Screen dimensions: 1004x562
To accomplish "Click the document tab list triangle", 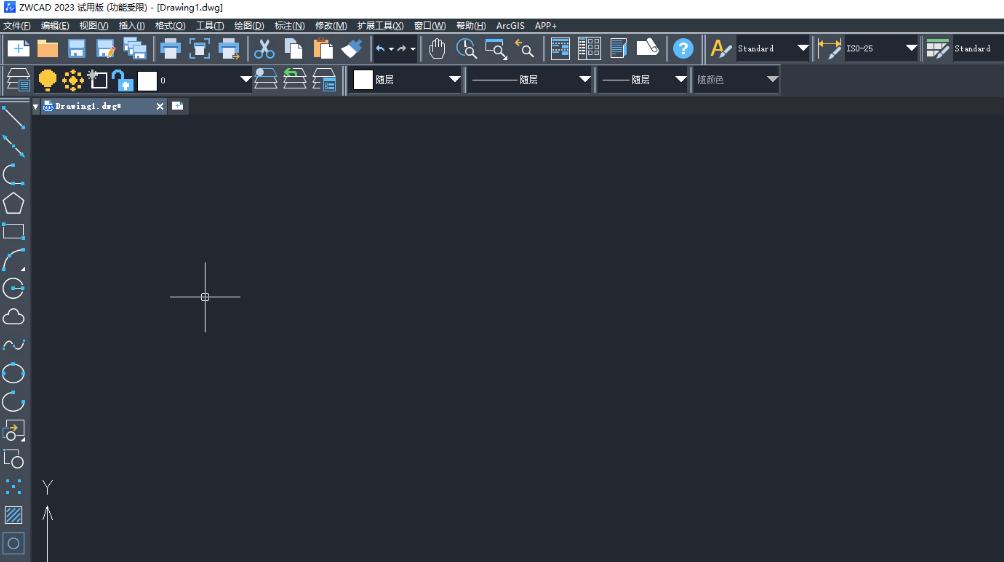I will tap(35, 106).
